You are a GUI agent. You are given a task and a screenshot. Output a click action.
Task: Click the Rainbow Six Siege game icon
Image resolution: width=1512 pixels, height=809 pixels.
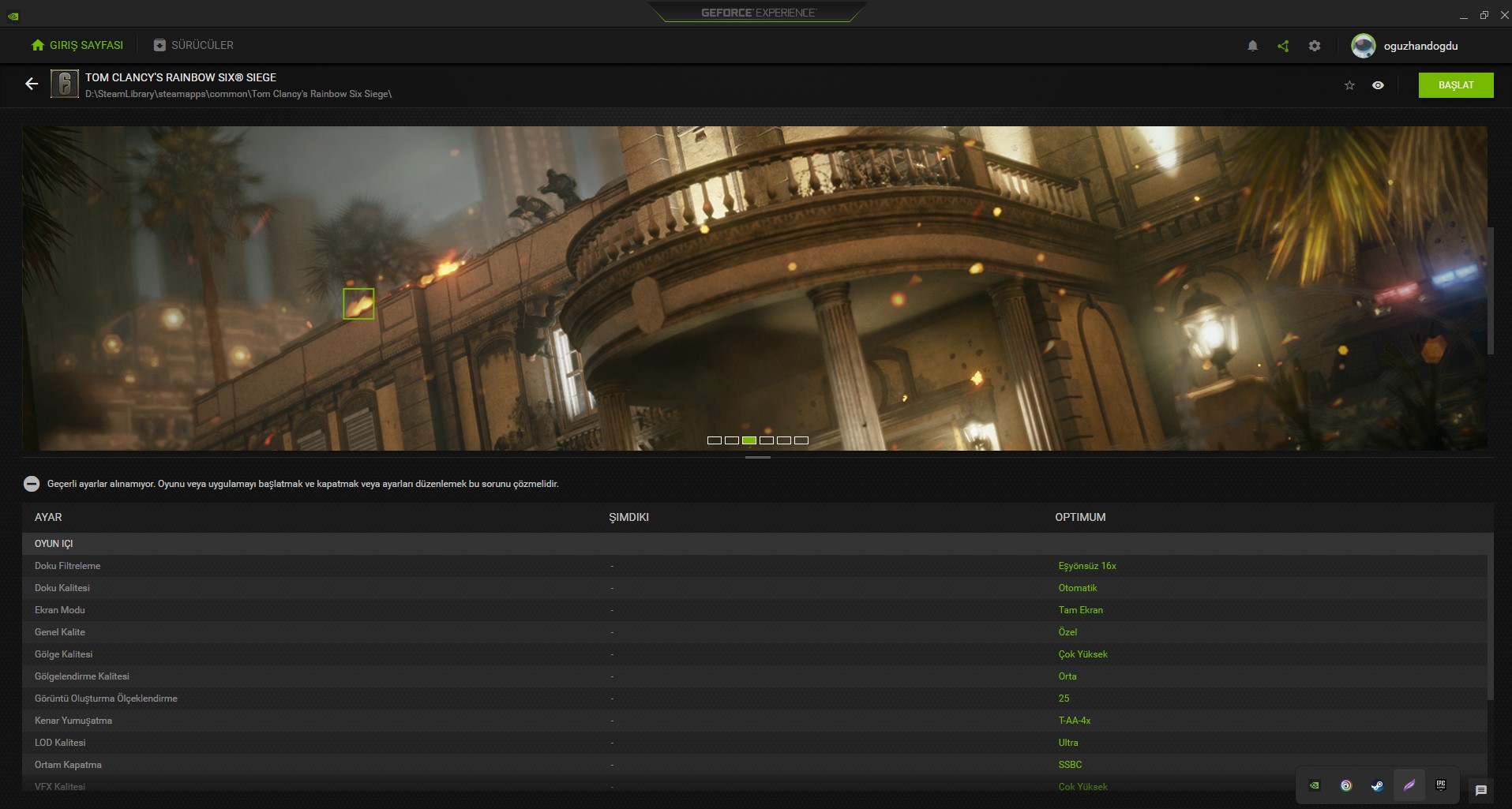click(65, 84)
